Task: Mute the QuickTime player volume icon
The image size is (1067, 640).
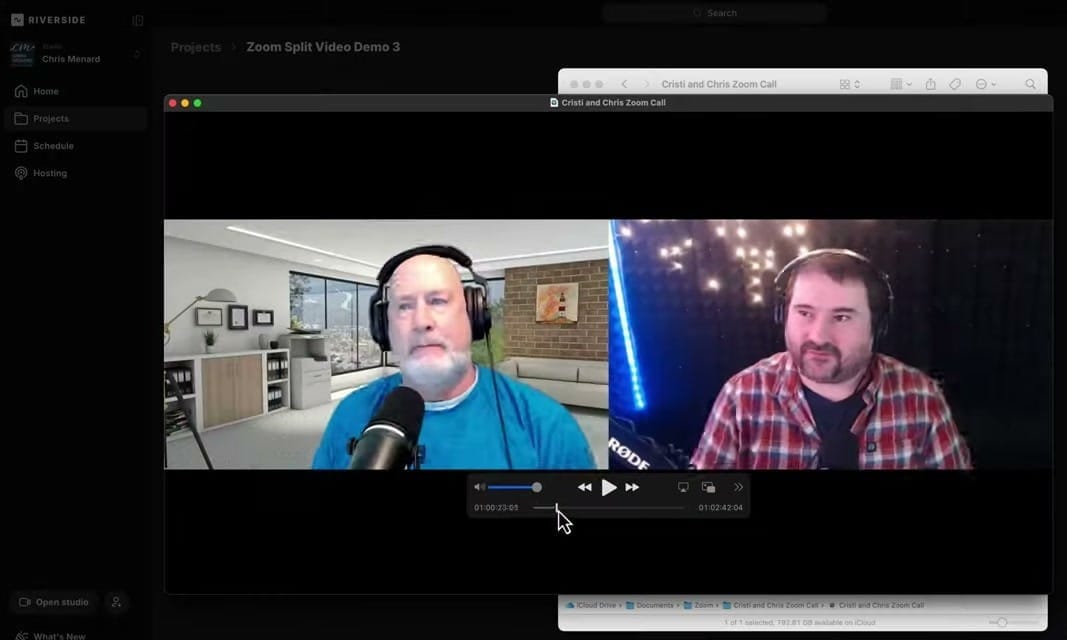Action: 479,487
